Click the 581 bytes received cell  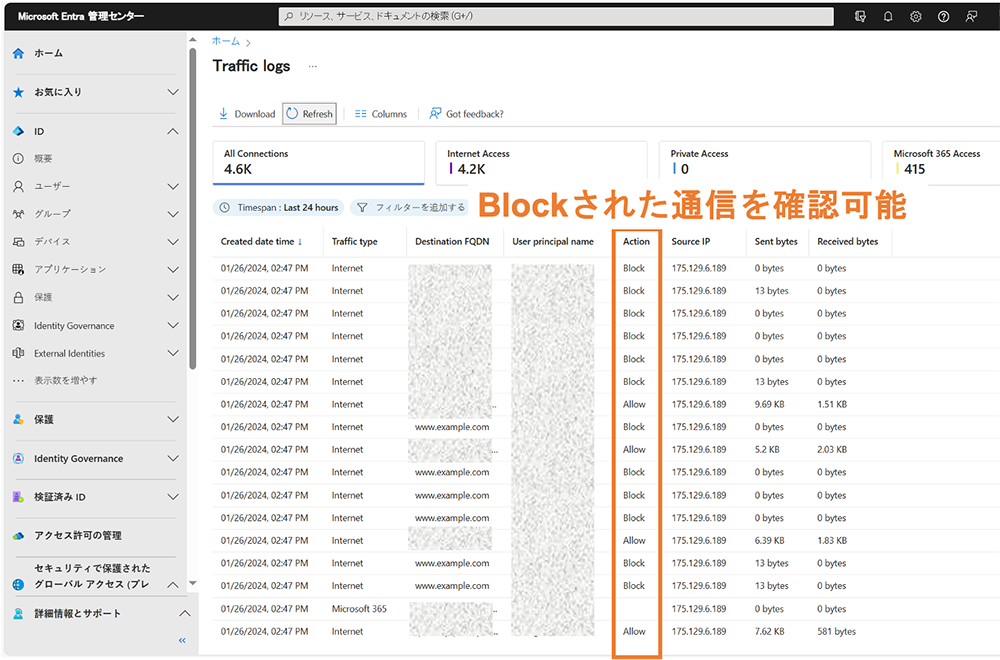[x=837, y=632]
